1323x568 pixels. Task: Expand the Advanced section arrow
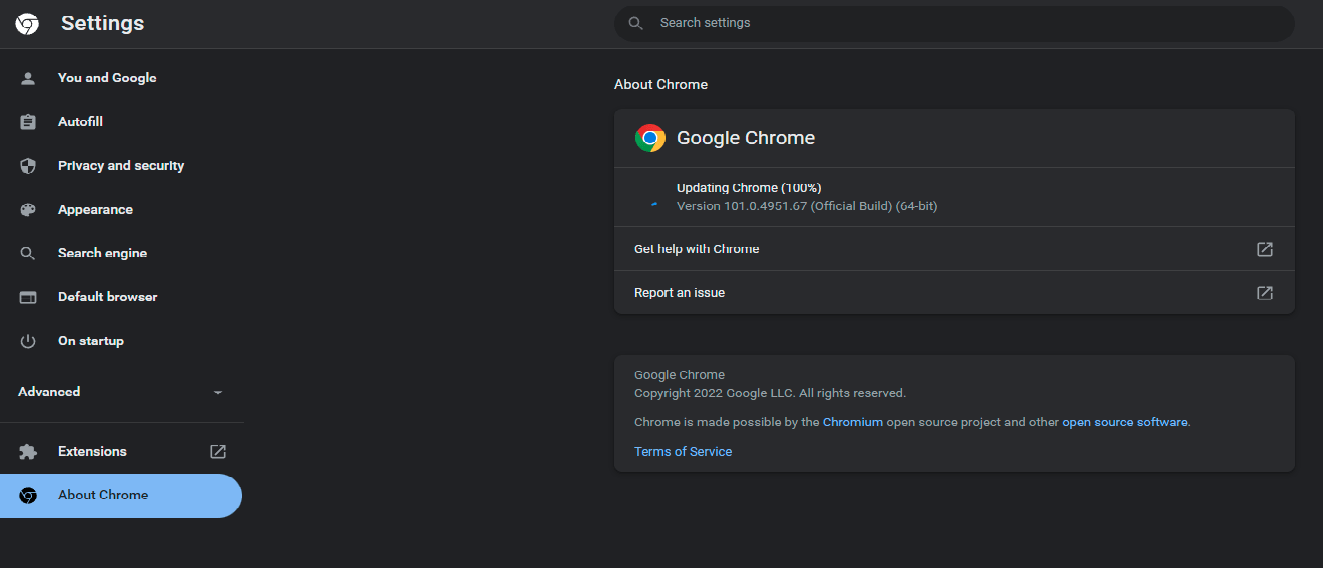coord(218,392)
